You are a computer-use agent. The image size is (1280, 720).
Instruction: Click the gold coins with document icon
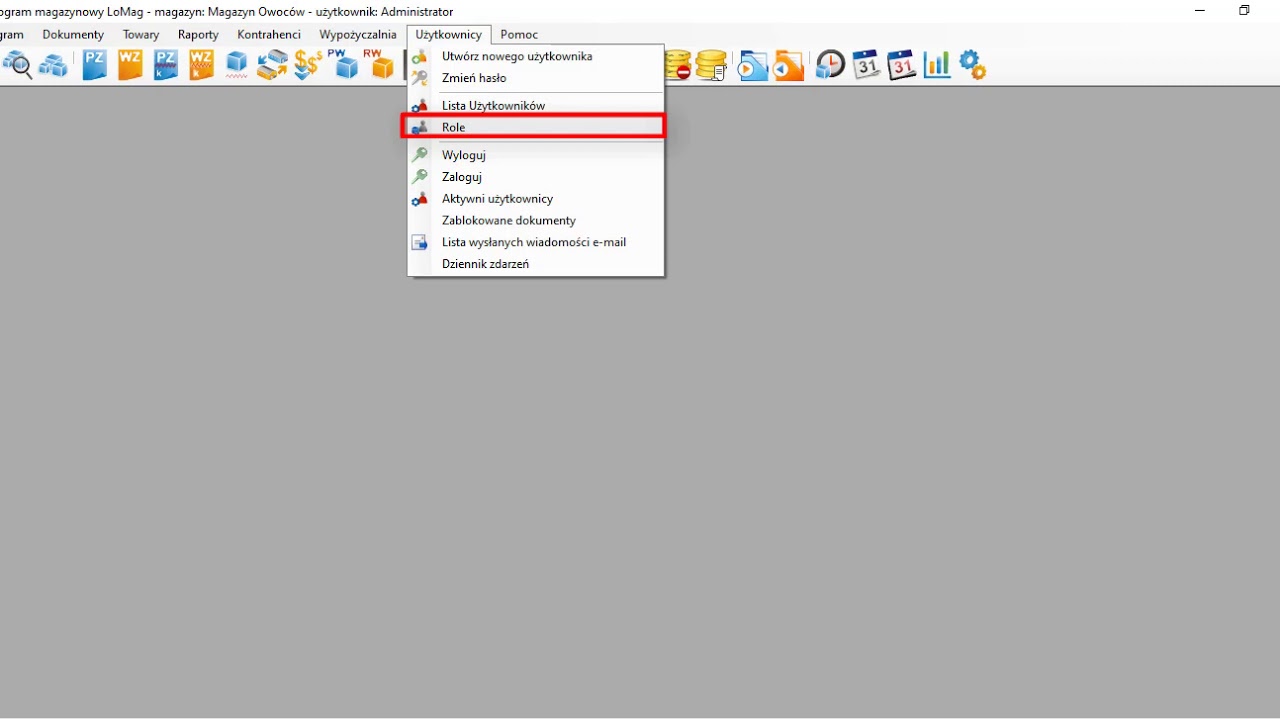(x=711, y=65)
